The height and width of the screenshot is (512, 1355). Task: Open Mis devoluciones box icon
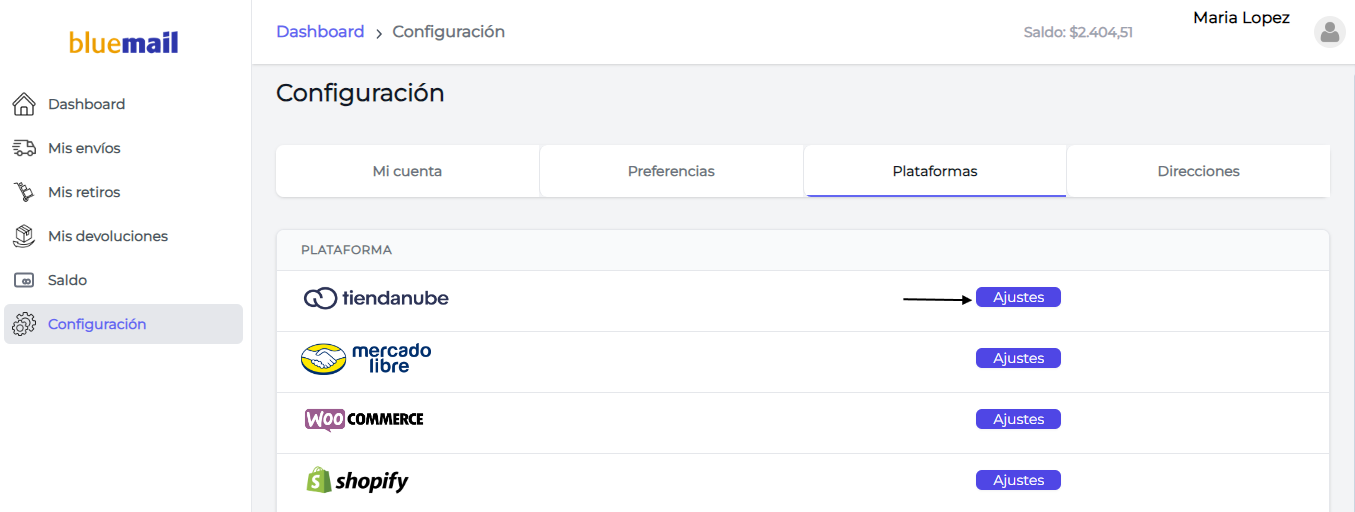[x=24, y=236]
